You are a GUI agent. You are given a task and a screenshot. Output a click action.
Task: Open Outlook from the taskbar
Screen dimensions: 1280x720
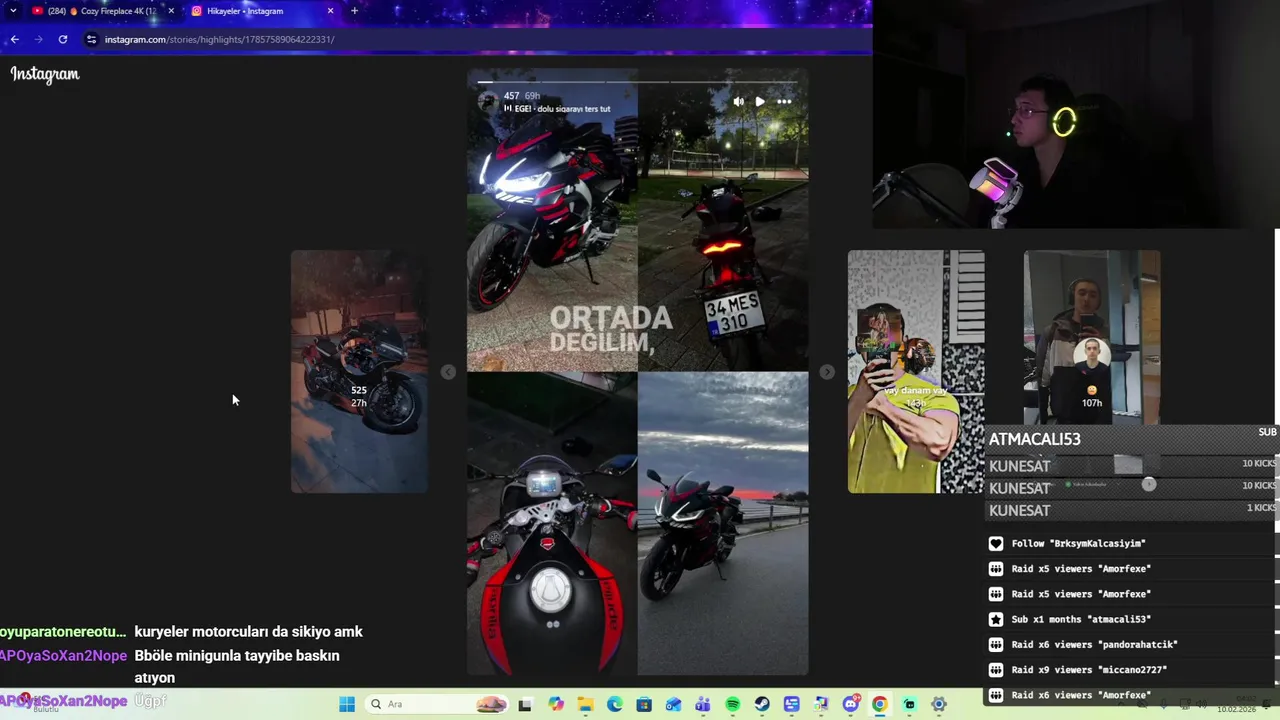673,704
